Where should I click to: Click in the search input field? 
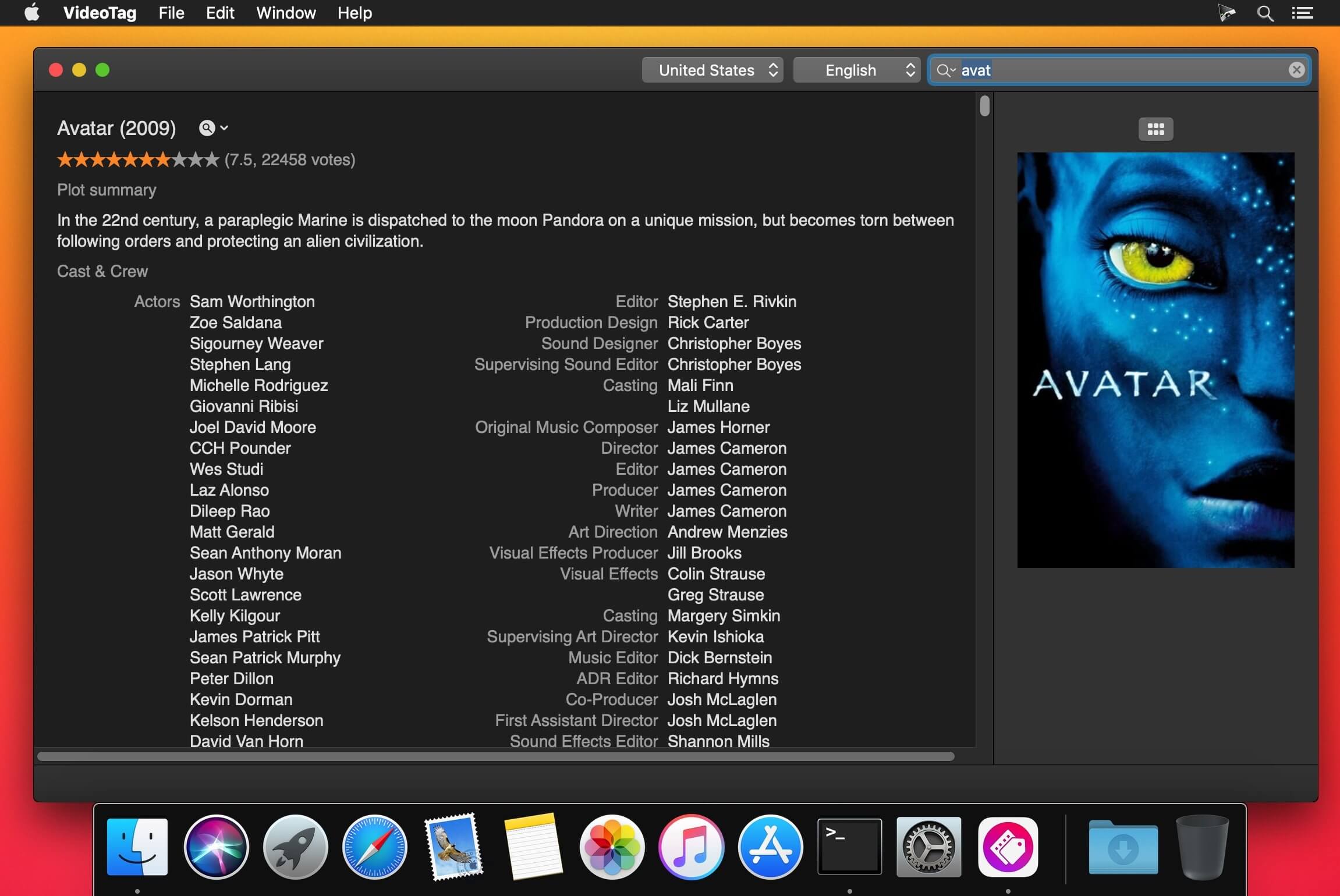[x=1118, y=70]
